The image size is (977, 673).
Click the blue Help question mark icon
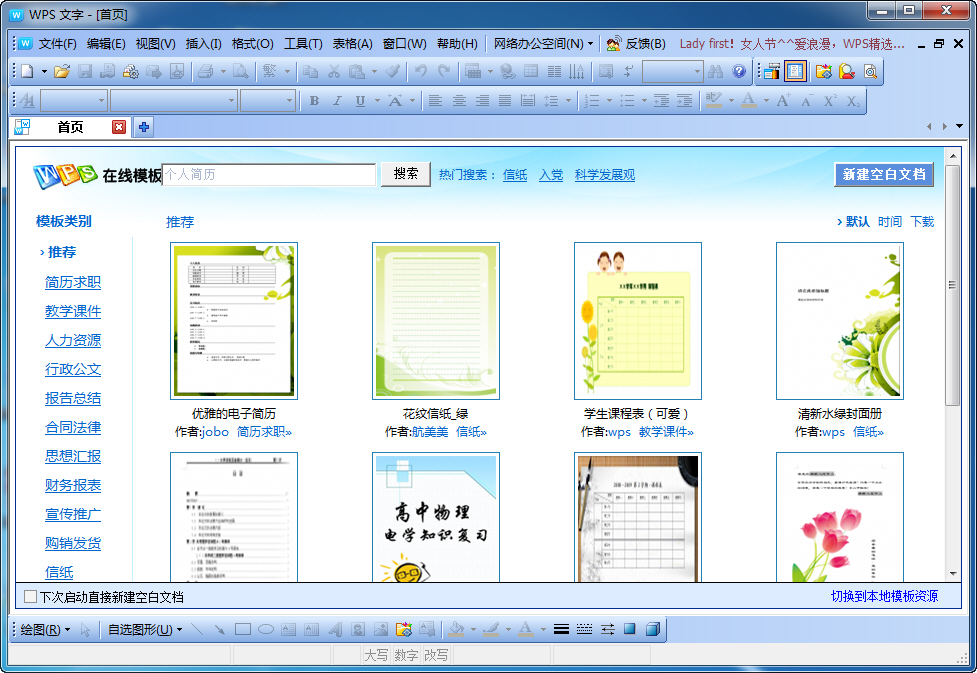point(739,72)
